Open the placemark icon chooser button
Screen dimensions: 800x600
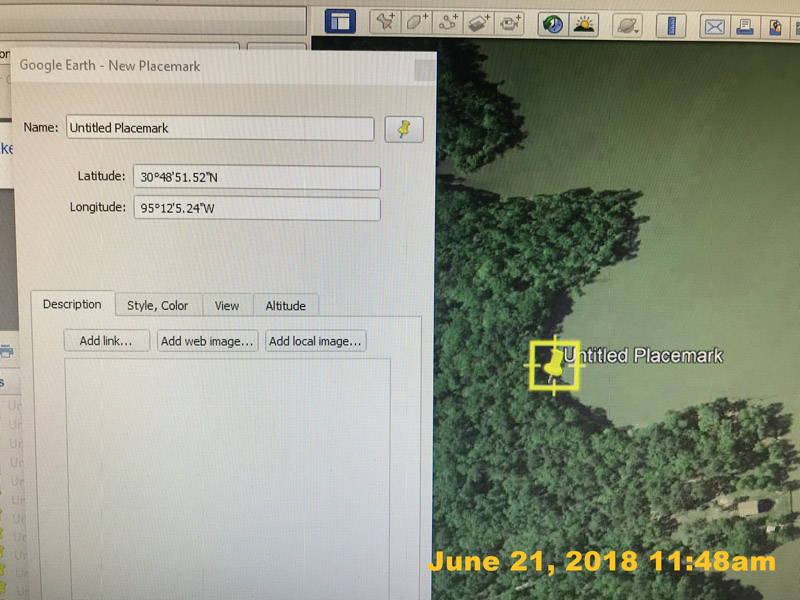(x=404, y=129)
